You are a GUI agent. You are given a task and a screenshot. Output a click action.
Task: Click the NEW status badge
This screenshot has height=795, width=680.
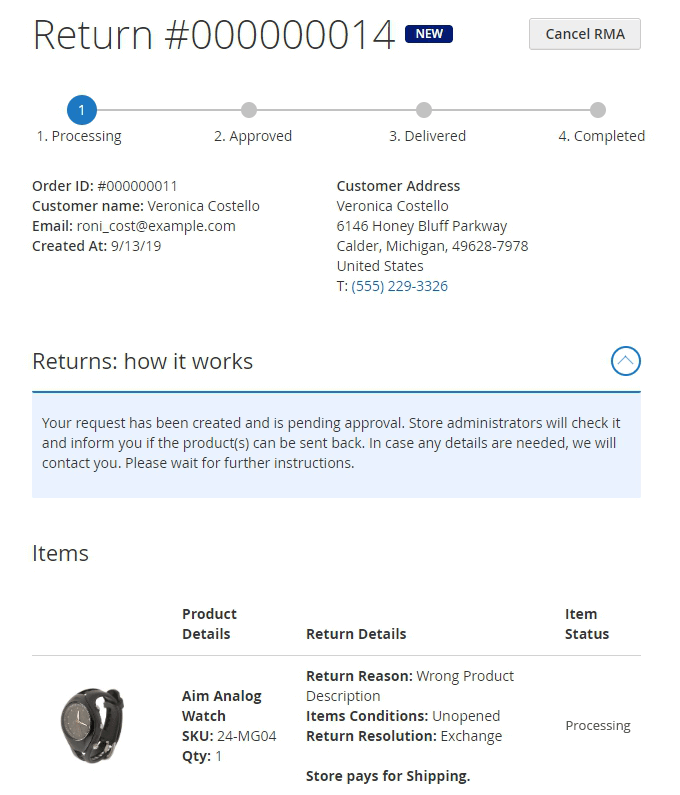click(429, 34)
